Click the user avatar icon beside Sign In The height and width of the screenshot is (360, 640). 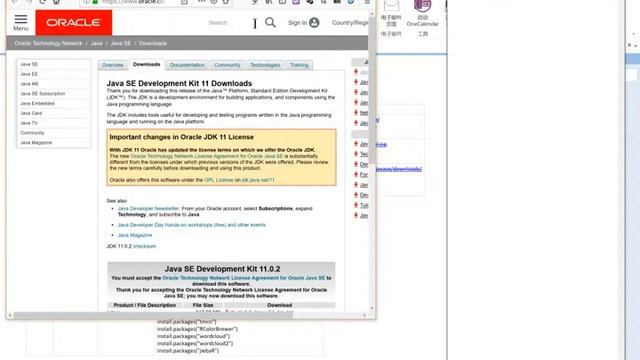314,22
